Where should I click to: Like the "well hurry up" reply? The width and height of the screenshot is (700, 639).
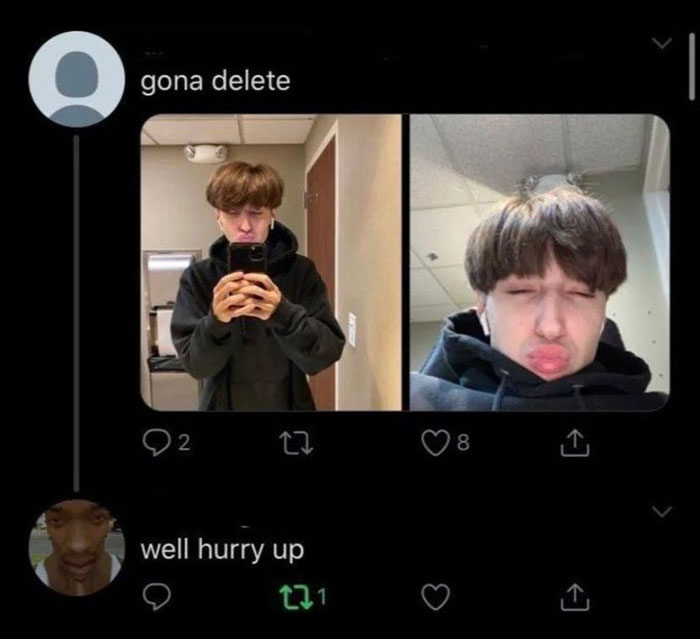click(x=436, y=597)
